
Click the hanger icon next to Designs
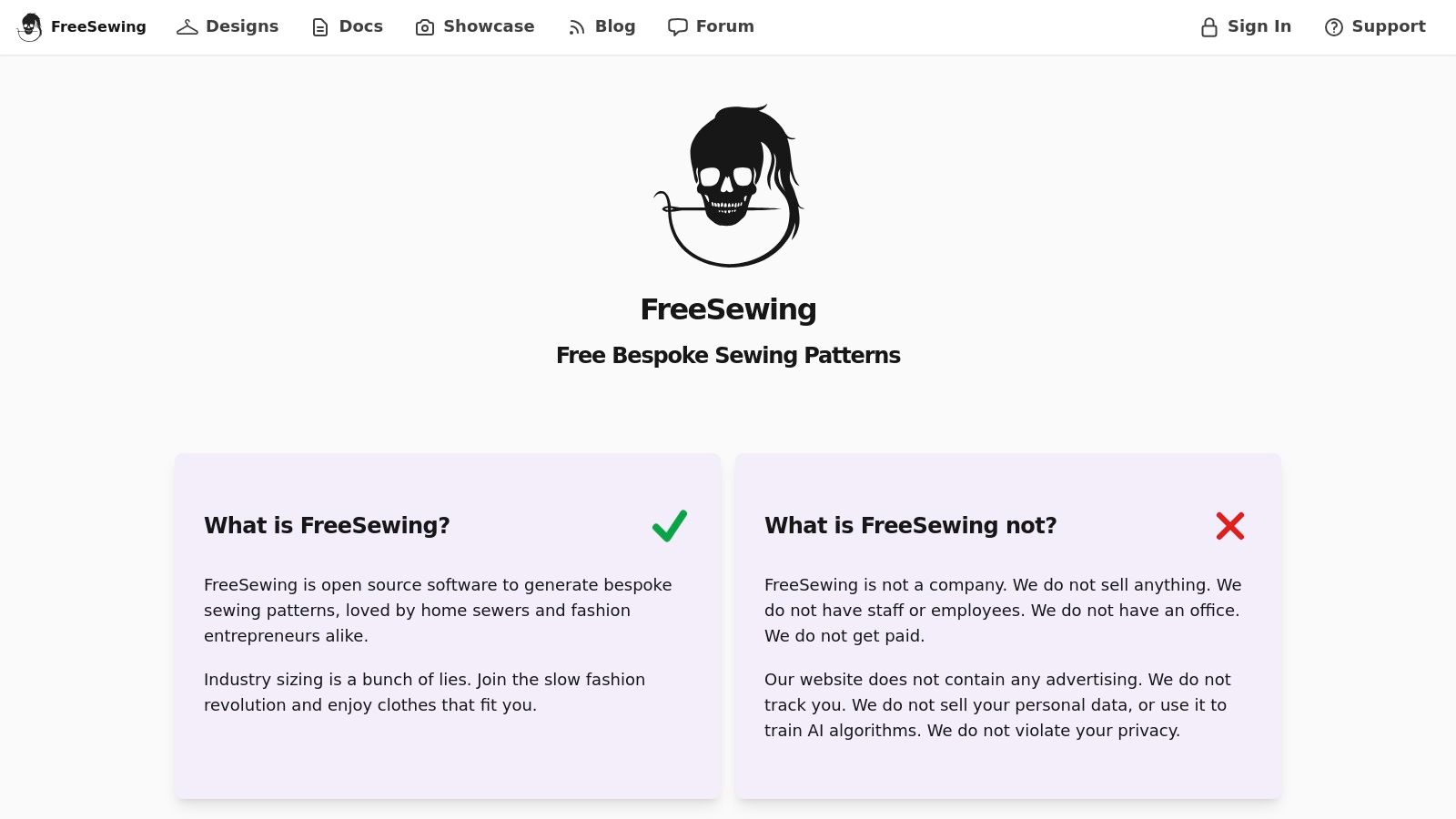point(187,27)
